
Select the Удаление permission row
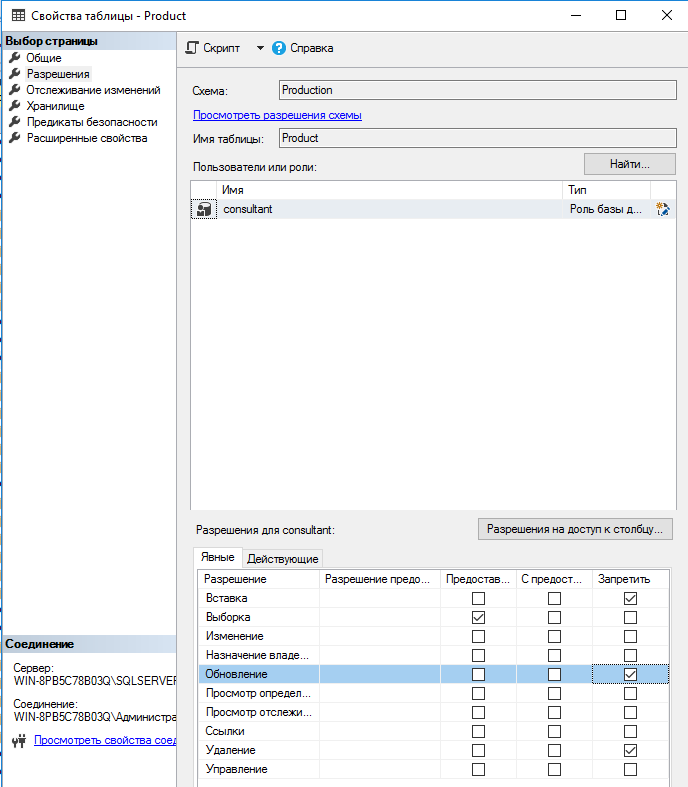click(x=434, y=750)
